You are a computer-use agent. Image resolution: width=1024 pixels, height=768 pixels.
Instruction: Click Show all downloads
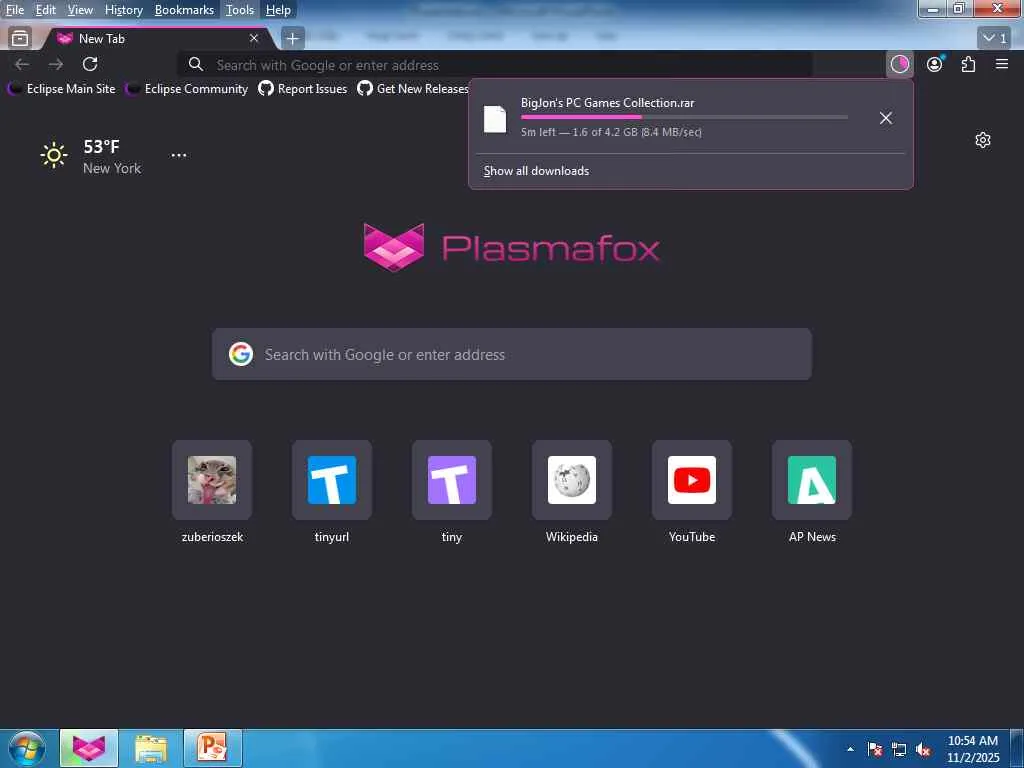[536, 171]
